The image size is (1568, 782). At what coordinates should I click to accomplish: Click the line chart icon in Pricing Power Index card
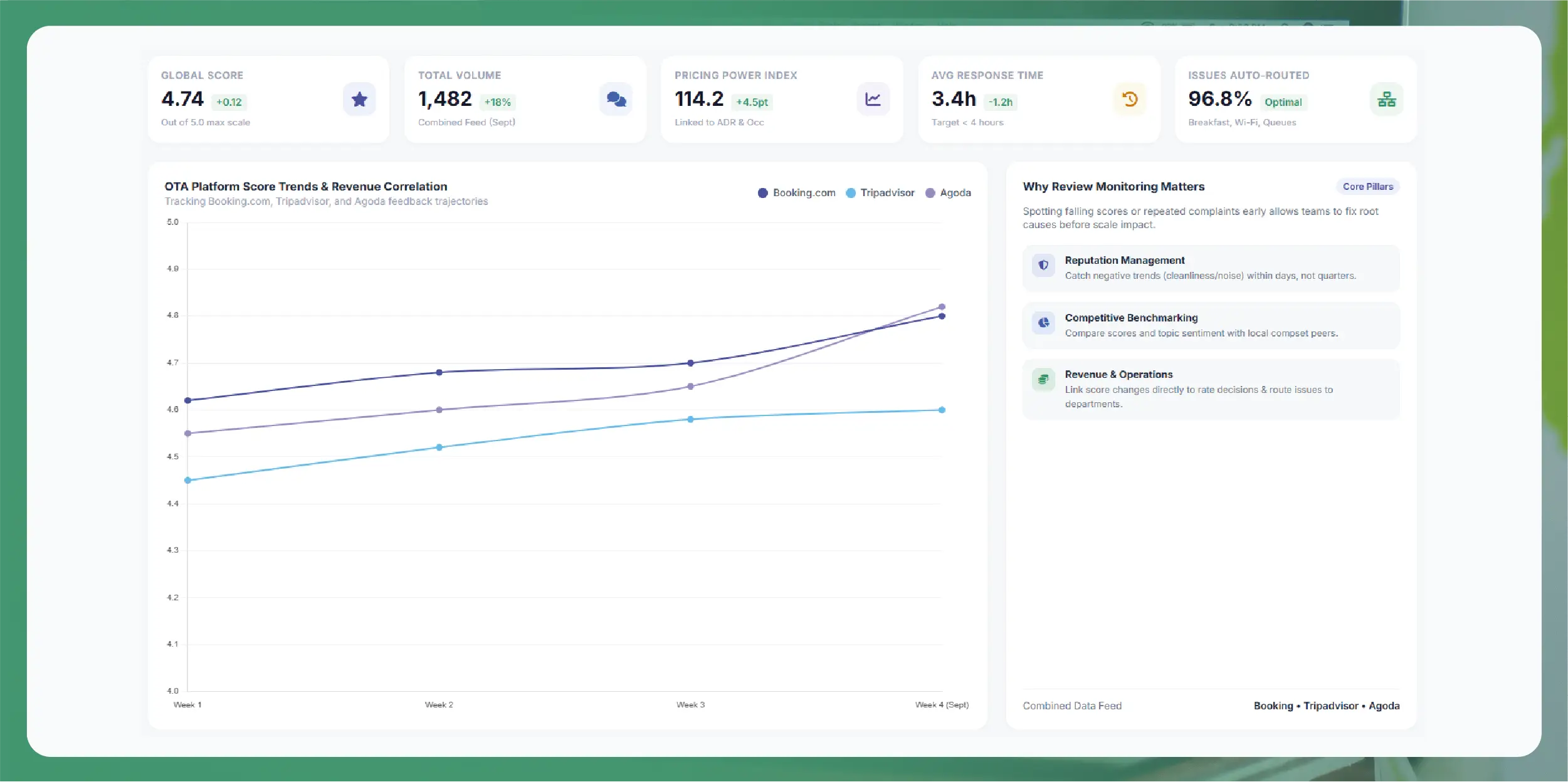coord(873,99)
